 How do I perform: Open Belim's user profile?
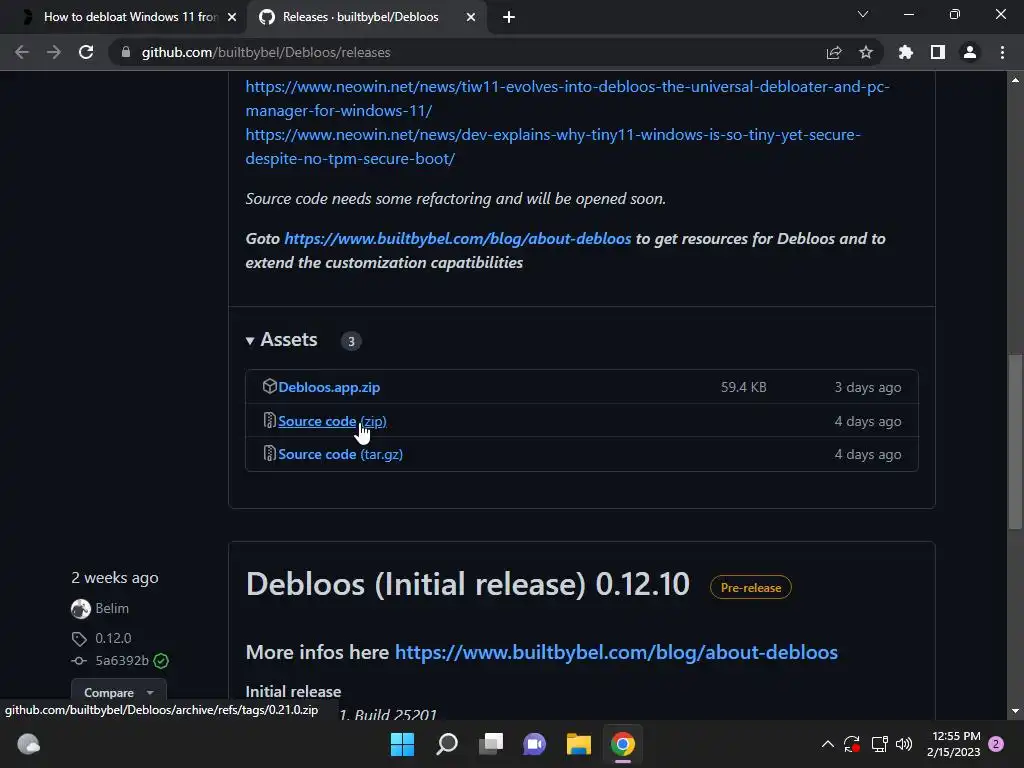[x=112, y=608]
